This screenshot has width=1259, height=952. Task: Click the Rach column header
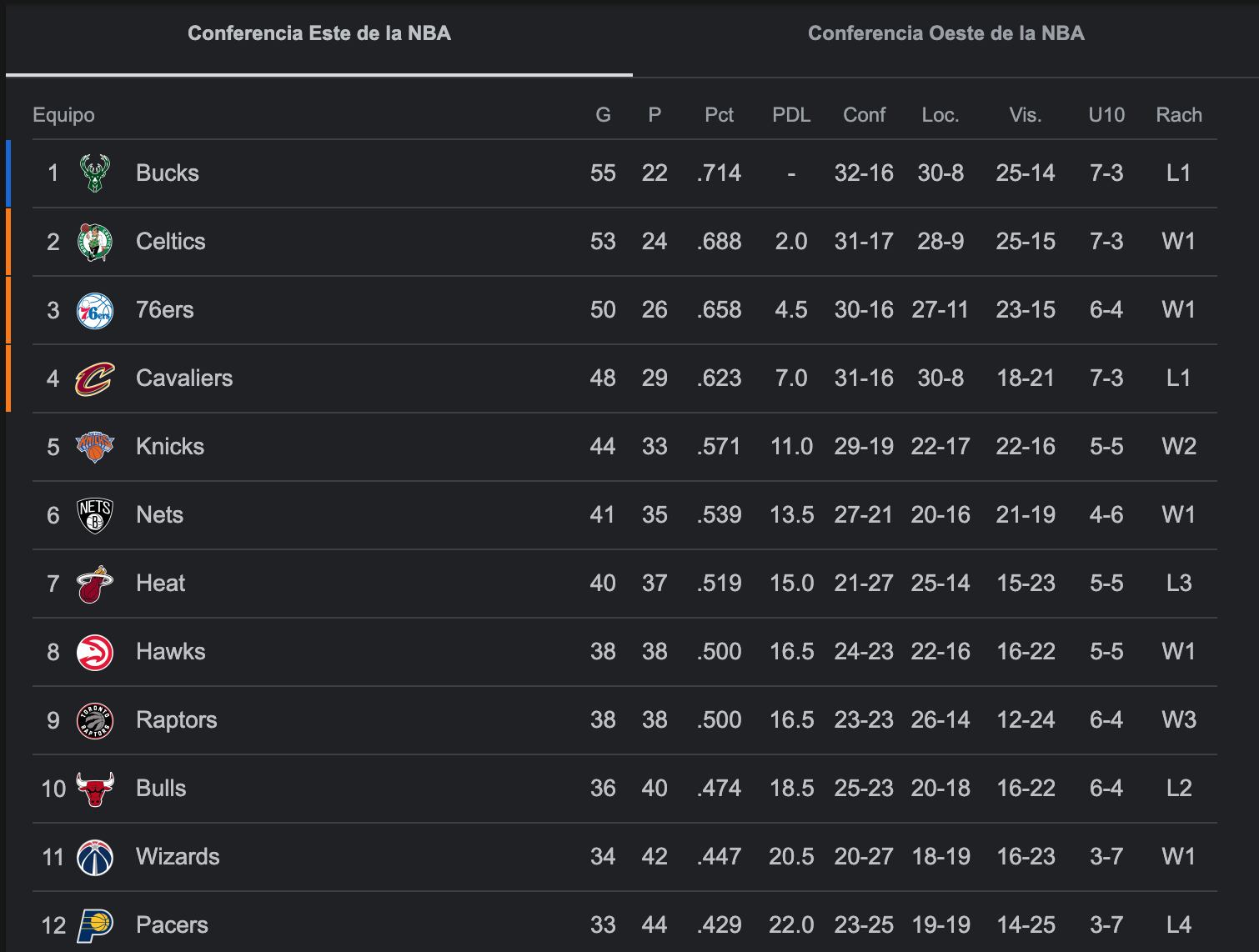(x=1178, y=115)
